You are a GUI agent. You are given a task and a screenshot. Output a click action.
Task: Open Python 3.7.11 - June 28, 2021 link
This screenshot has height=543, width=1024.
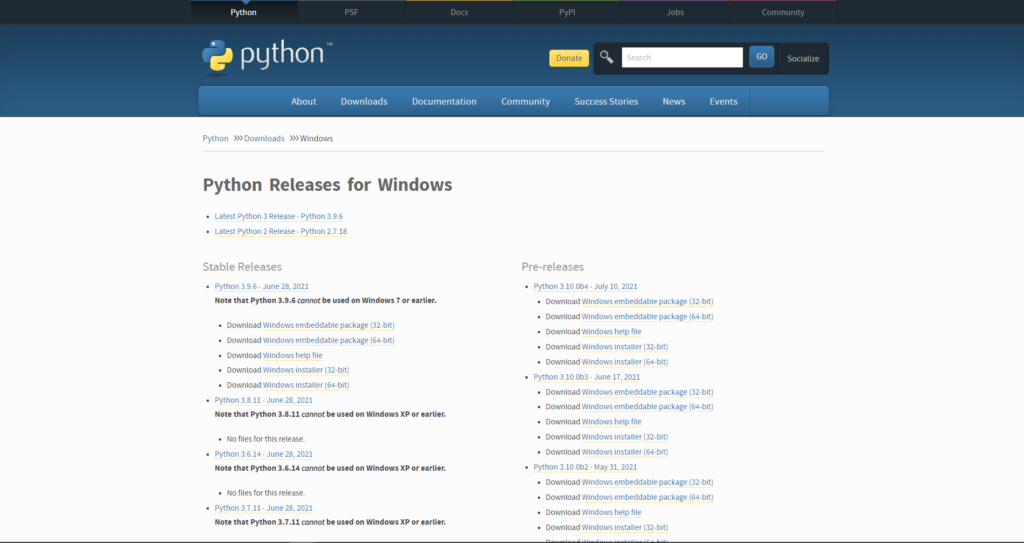coord(264,508)
